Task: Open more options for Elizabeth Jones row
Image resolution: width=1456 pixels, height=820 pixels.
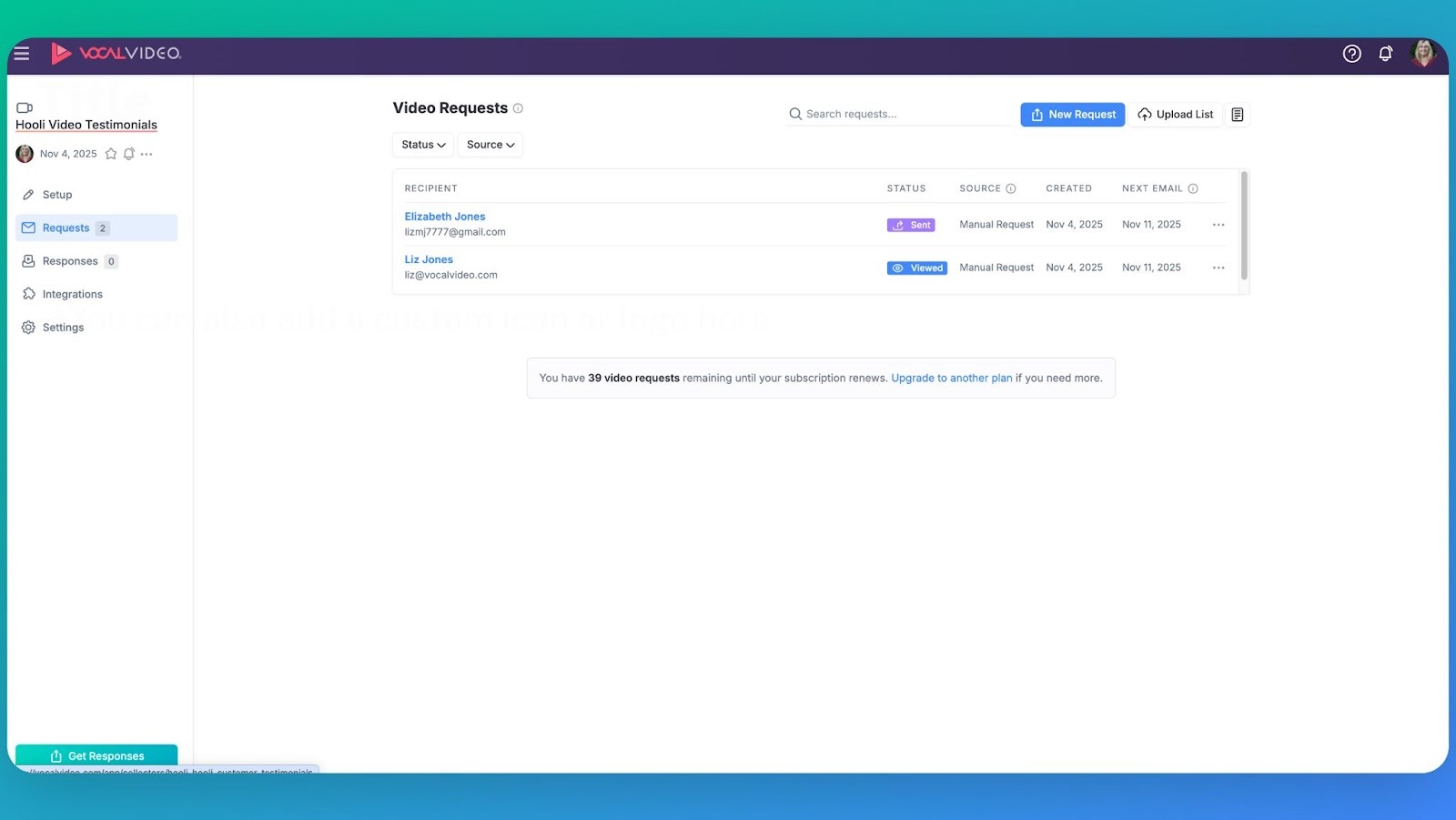Action: click(x=1218, y=225)
